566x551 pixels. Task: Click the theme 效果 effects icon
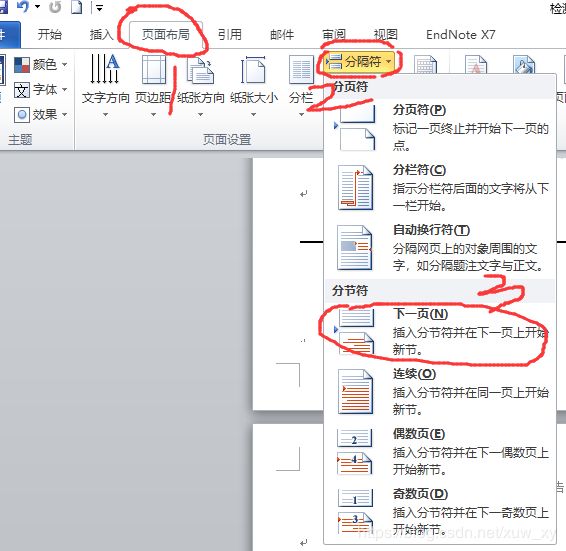[x=22, y=115]
